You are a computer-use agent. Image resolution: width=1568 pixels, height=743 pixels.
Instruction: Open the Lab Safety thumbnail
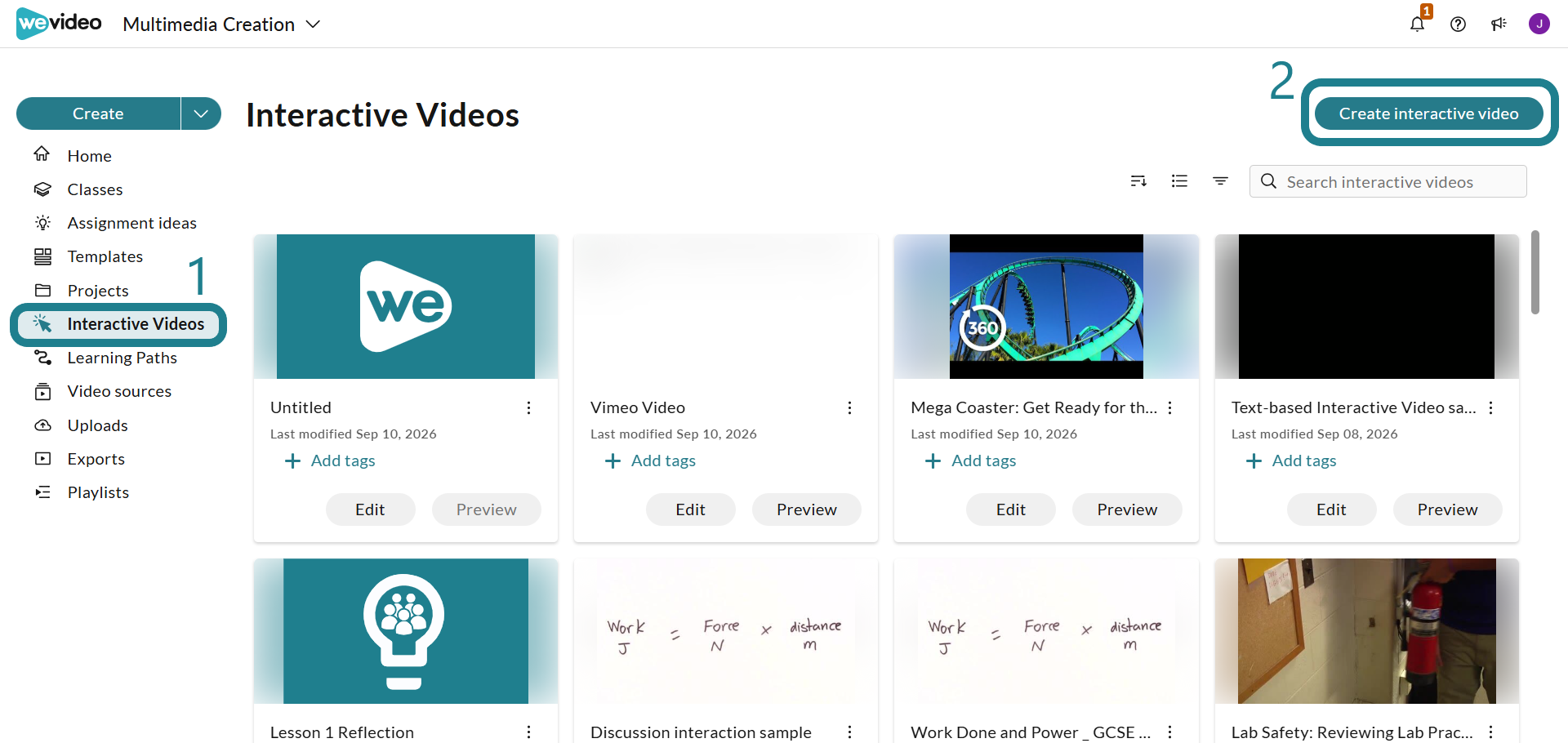pos(1366,631)
